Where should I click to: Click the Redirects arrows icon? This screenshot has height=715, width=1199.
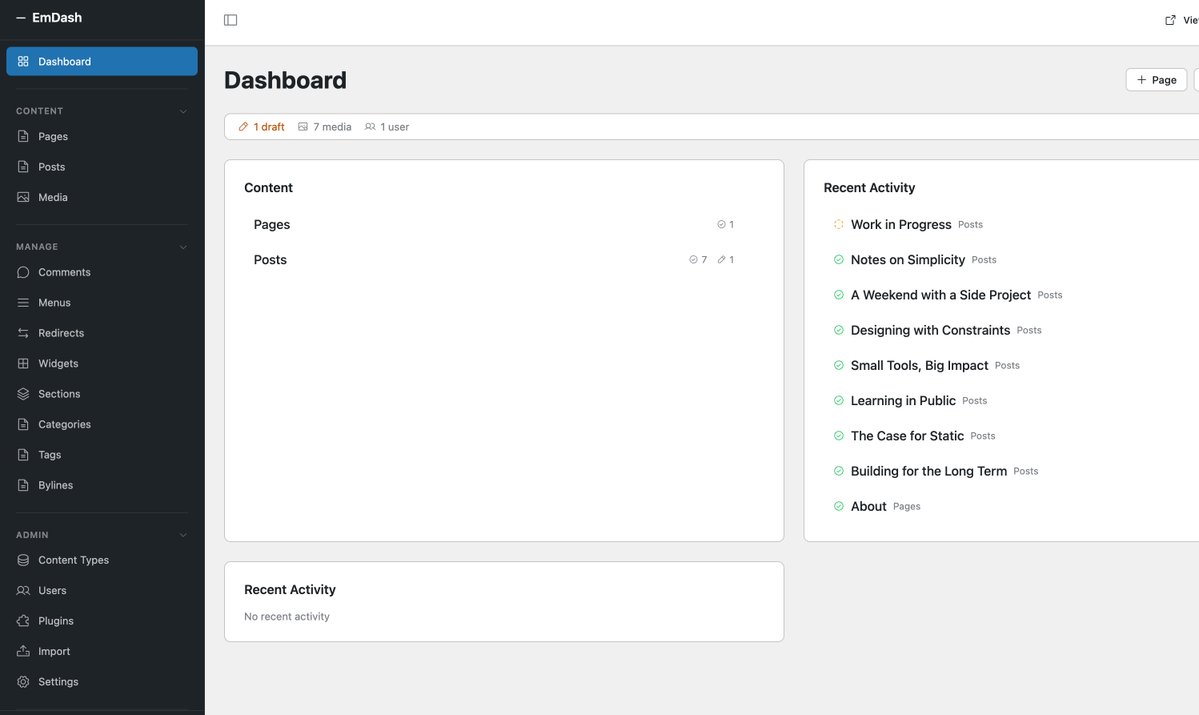pyautogui.click(x=23, y=333)
